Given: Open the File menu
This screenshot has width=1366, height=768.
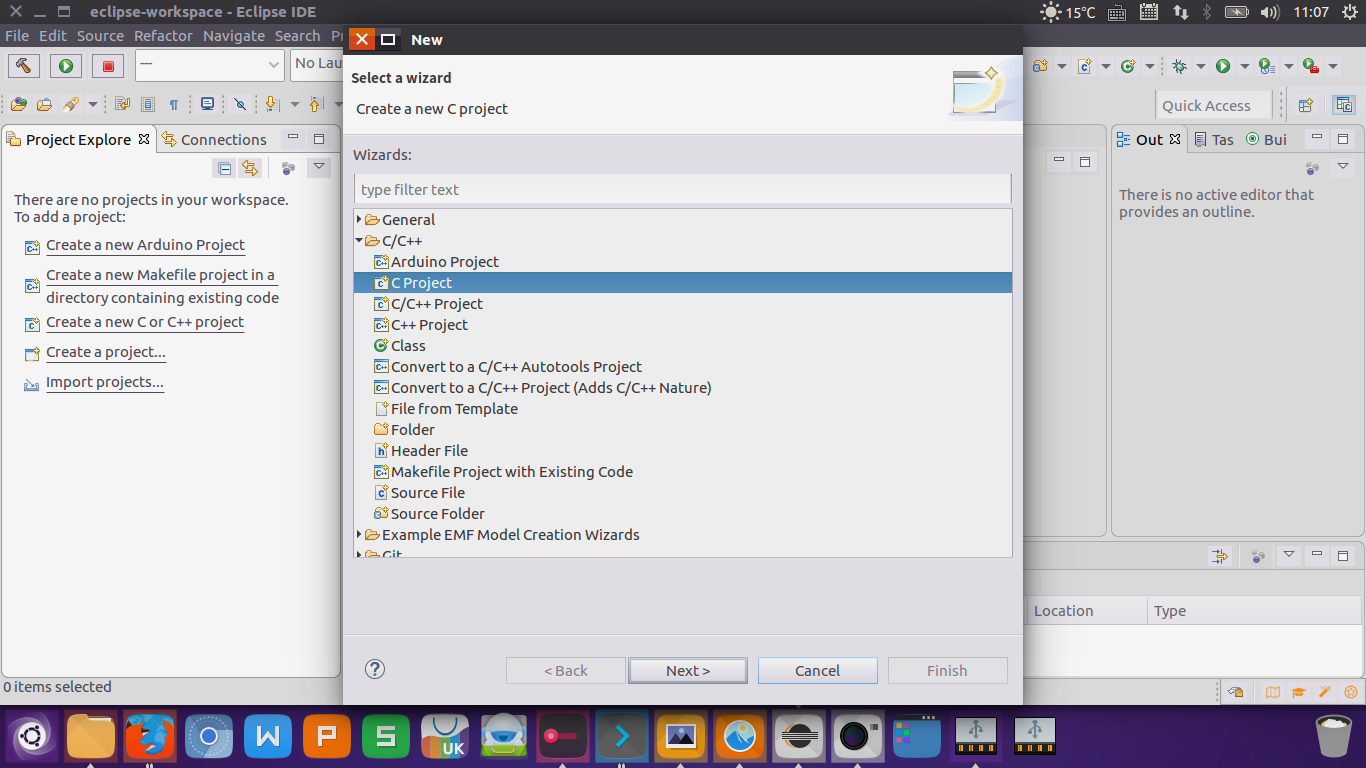Looking at the screenshot, I should pyautogui.click(x=17, y=36).
